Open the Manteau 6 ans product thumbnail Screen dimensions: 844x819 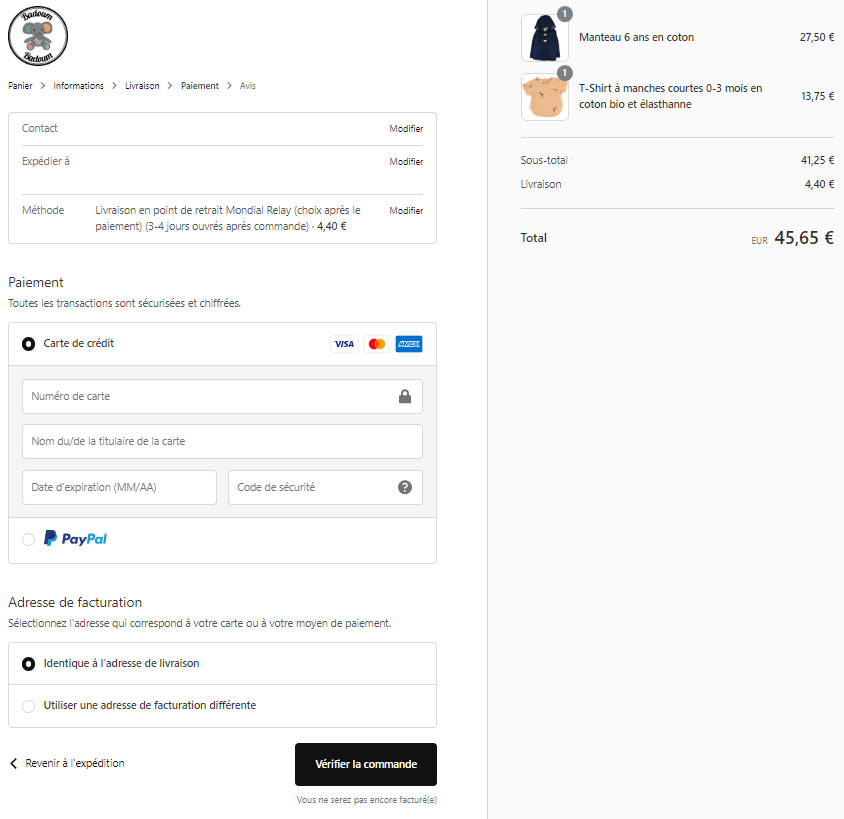pyautogui.click(x=545, y=38)
